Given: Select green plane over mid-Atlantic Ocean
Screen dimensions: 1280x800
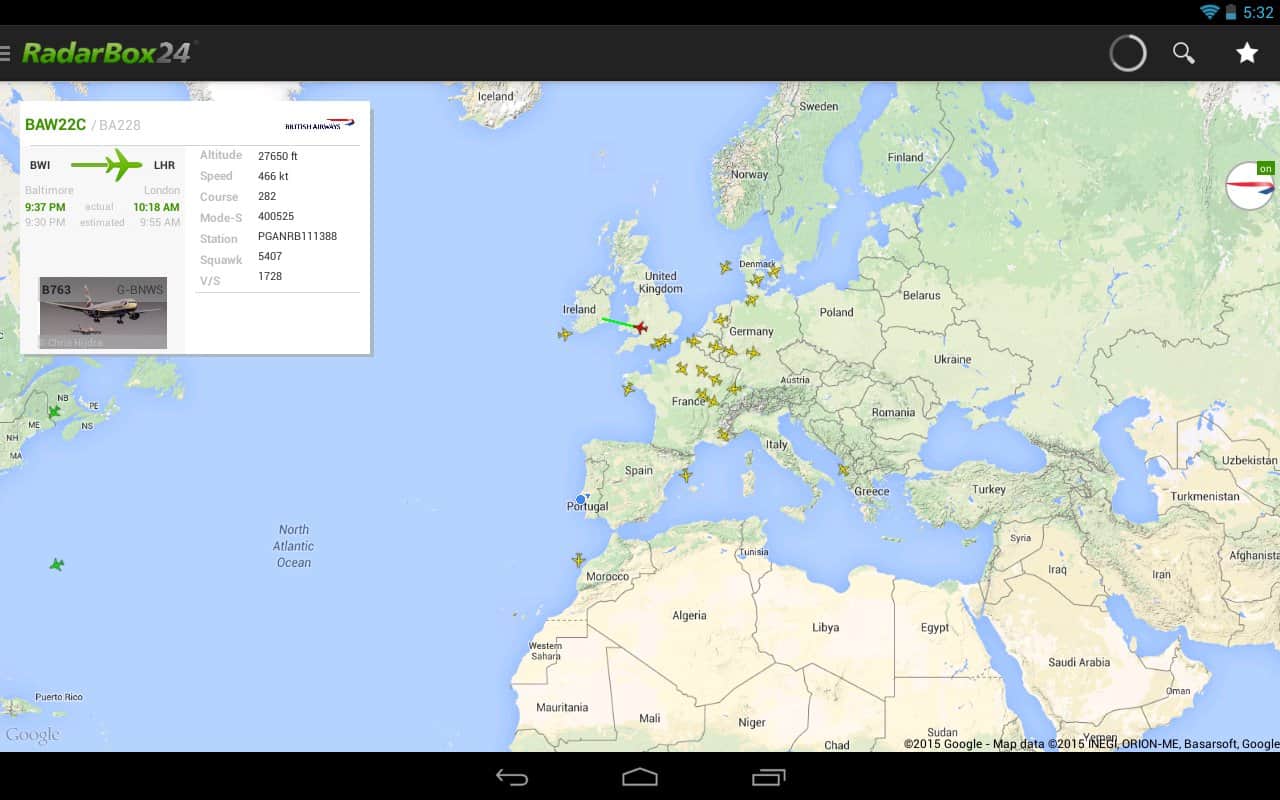Looking at the screenshot, I should [x=57, y=565].
